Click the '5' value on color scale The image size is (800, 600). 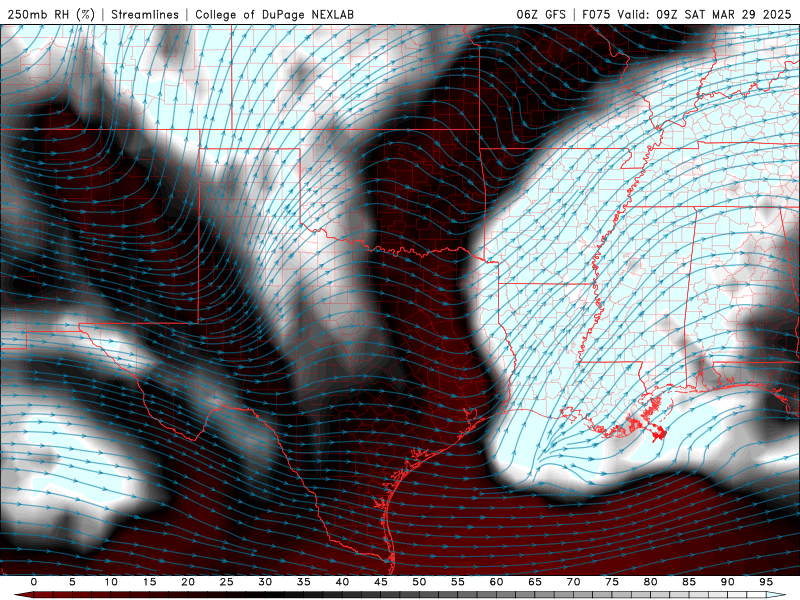[72, 582]
